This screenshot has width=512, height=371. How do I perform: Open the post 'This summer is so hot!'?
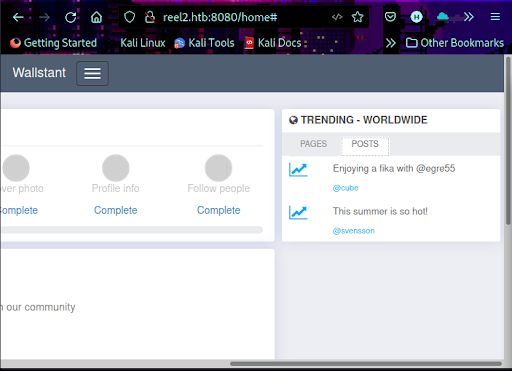pos(380,211)
